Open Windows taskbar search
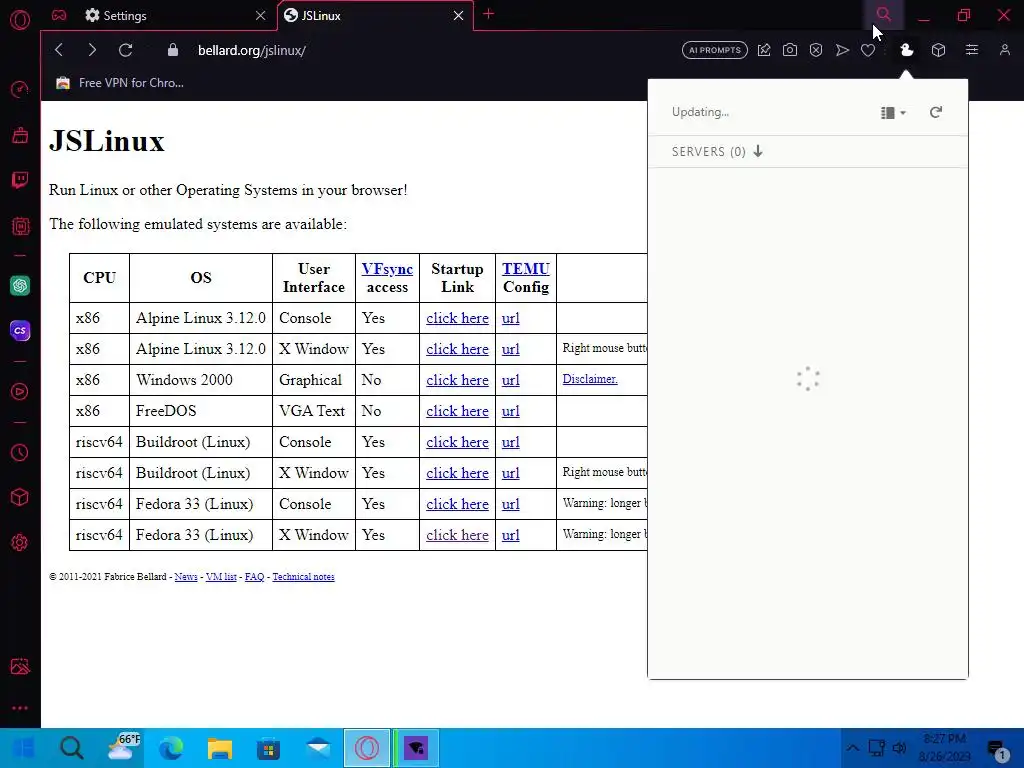 [x=72, y=748]
